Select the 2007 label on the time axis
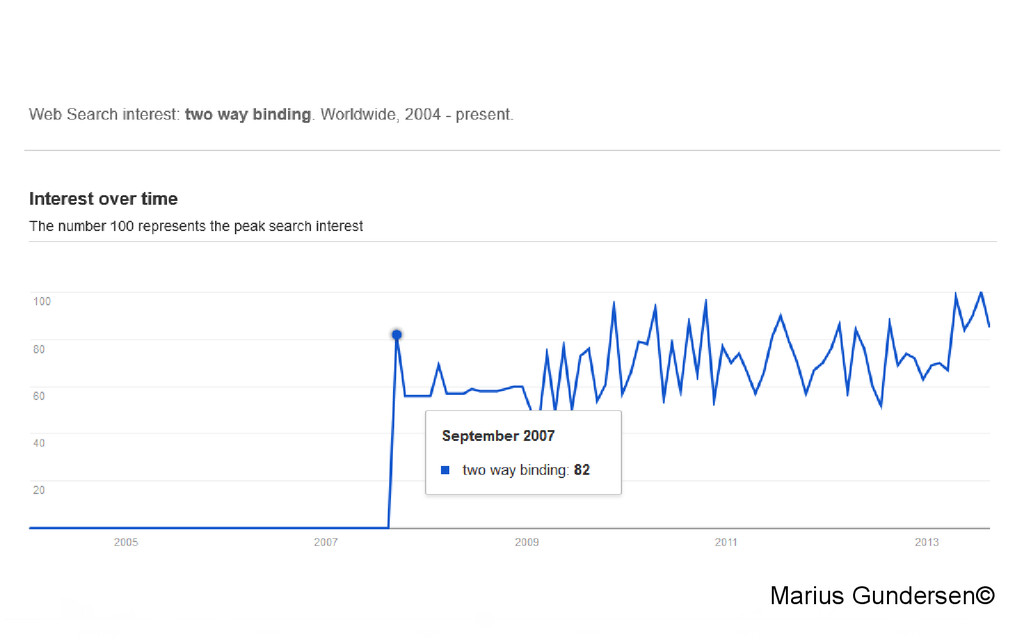Image resolution: width=1024 pixels, height=640 pixels. [x=326, y=542]
